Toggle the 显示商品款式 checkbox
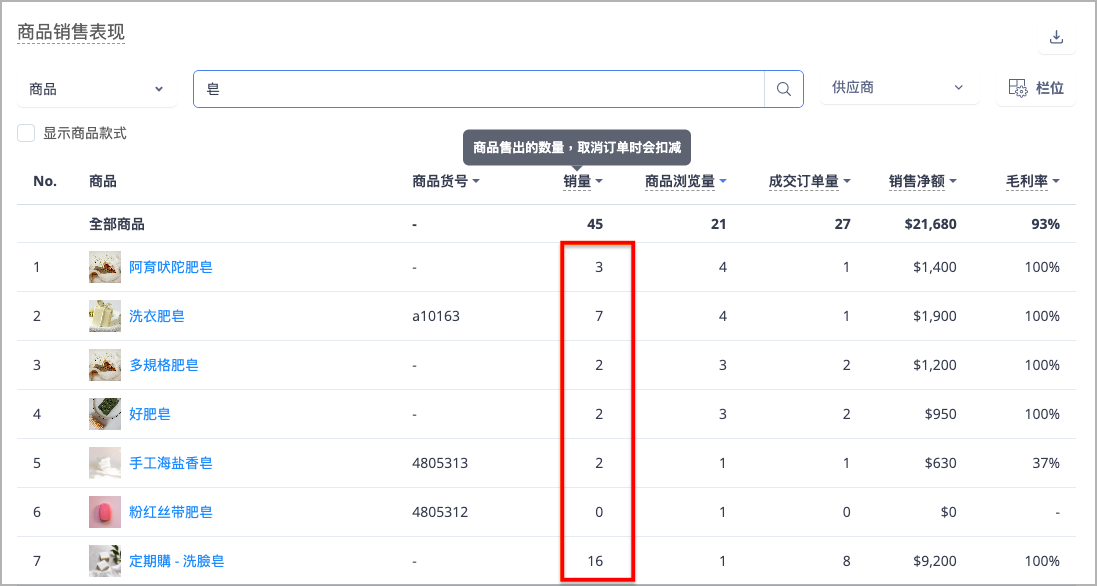Image resolution: width=1097 pixels, height=586 pixels. tap(26, 134)
